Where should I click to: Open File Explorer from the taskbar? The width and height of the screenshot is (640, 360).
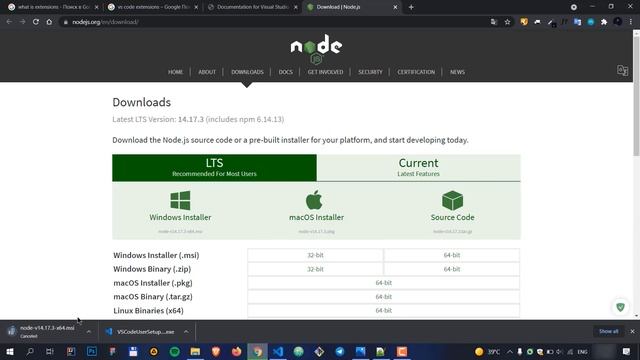tap(195, 351)
